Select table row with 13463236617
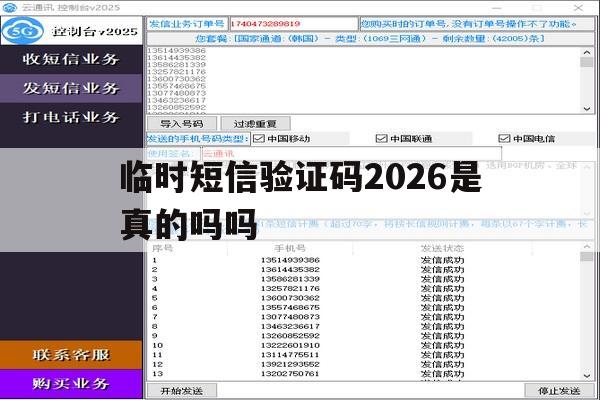This screenshot has height=400, width=600. [364, 327]
